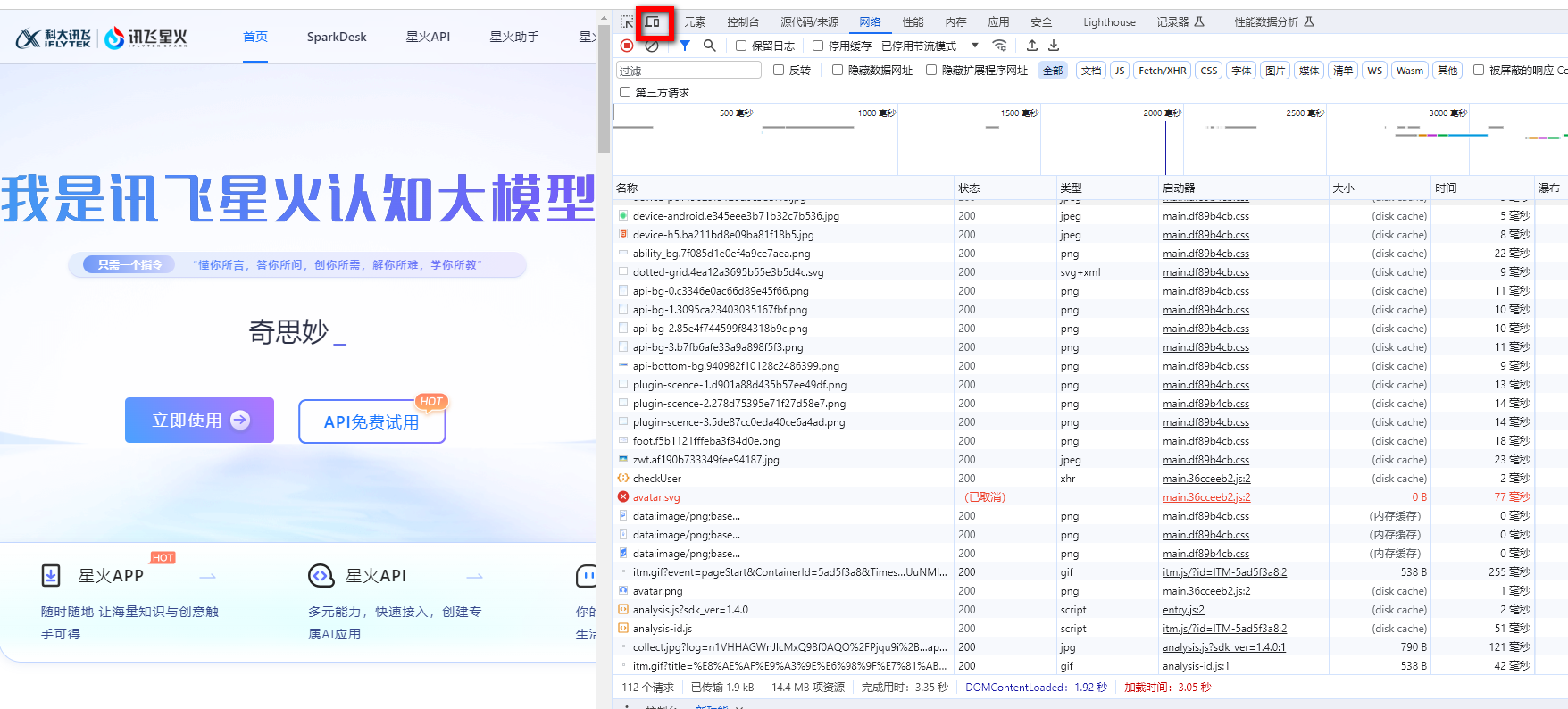Viewport: 1568px width, 709px height.
Task: Check the 反转 checkbox
Action: 779,70
